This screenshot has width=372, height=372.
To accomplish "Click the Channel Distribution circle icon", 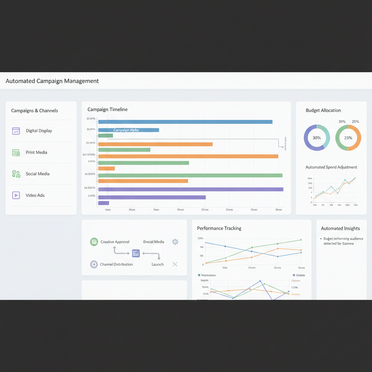I will click(94, 264).
